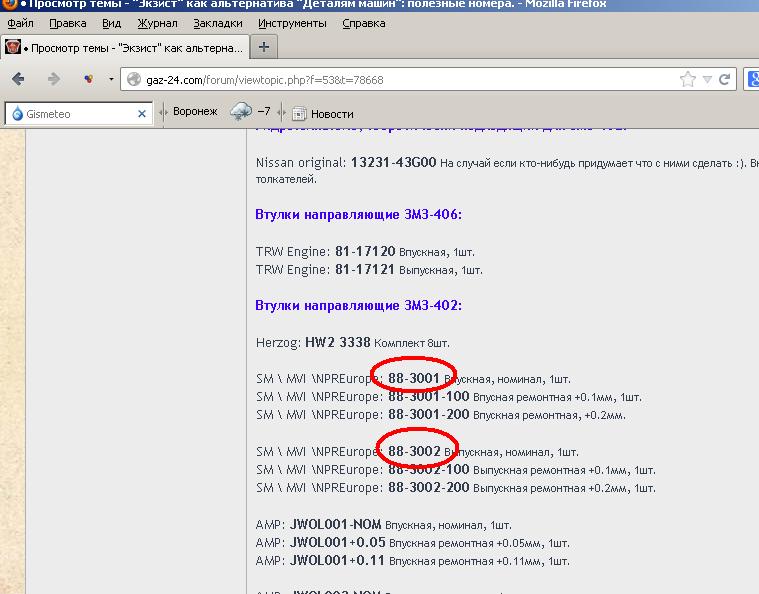Click text "Выпускная ремонтная +0.2мм, 1шт."

coord(564,488)
